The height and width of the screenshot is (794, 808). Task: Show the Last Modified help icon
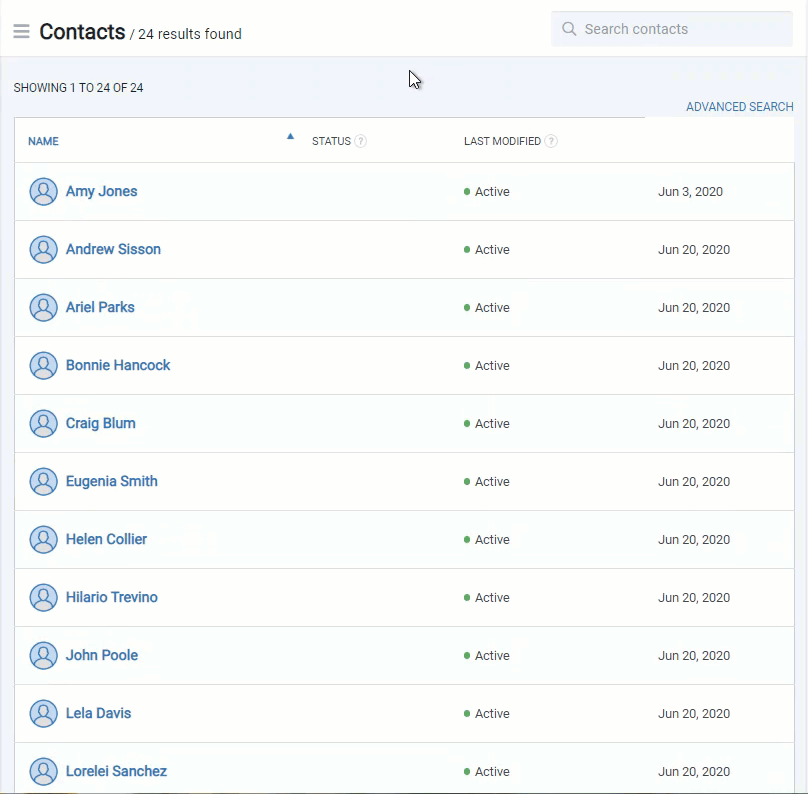click(x=551, y=141)
